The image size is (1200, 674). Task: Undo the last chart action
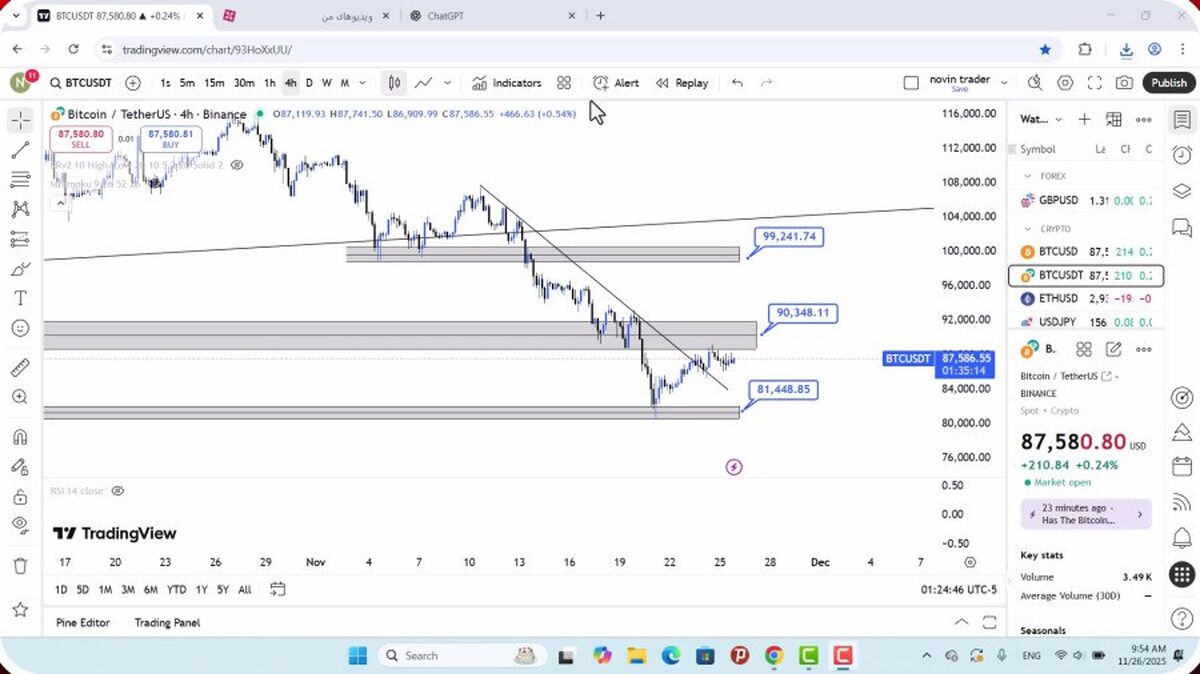[737, 83]
